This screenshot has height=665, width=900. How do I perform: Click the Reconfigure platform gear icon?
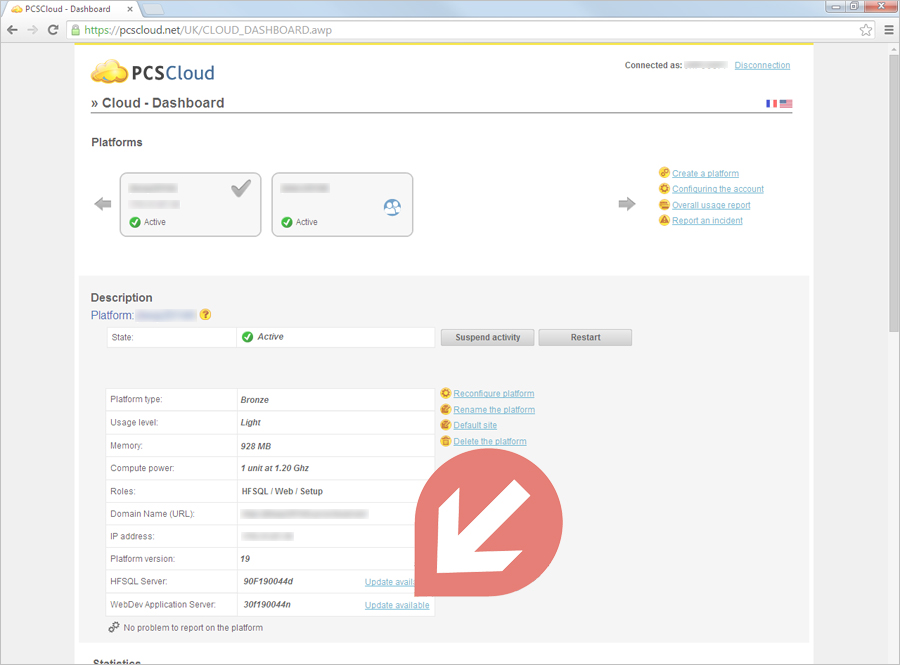click(x=445, y=393)
